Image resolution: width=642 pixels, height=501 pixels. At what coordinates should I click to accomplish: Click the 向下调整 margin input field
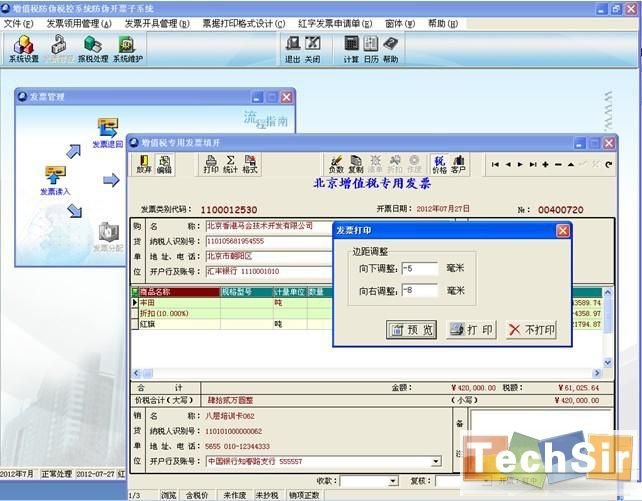(420, 269)
